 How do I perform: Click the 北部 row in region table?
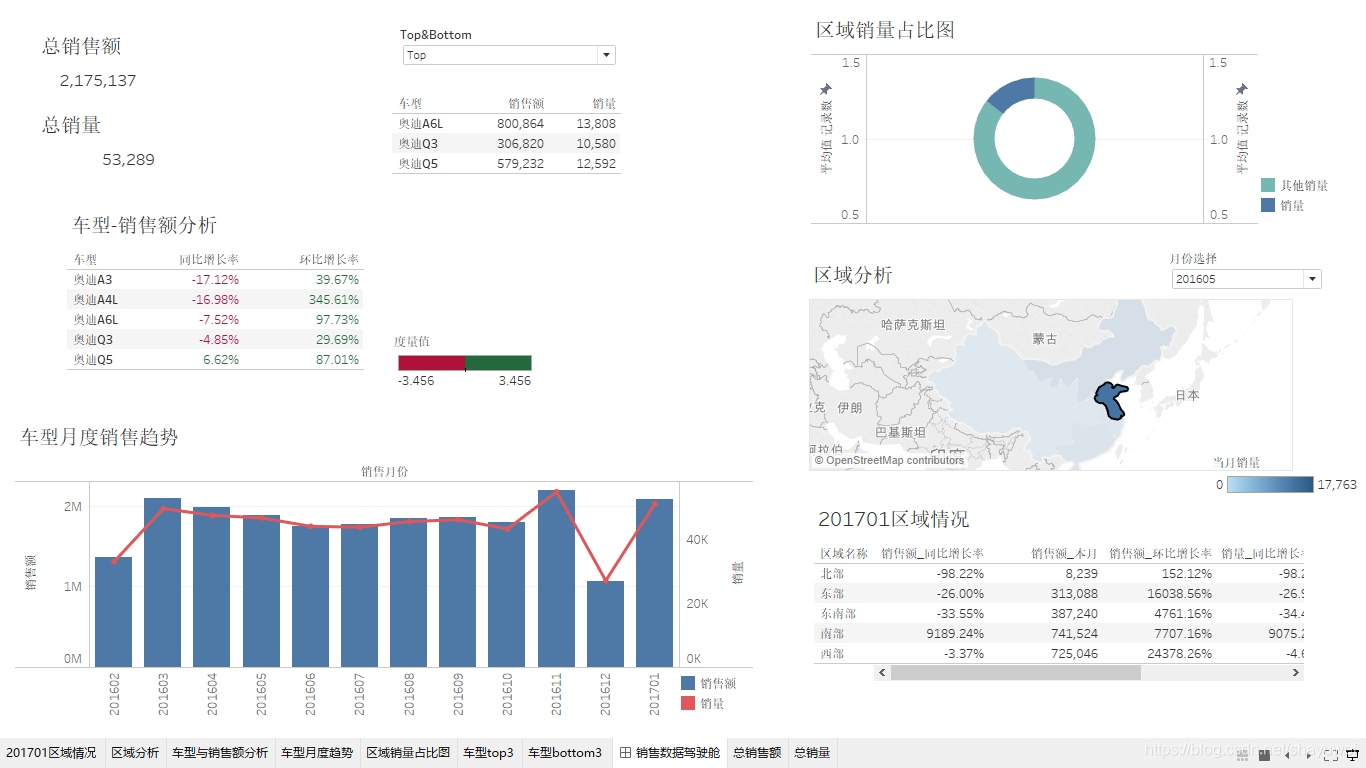[x=1059, y=573]
